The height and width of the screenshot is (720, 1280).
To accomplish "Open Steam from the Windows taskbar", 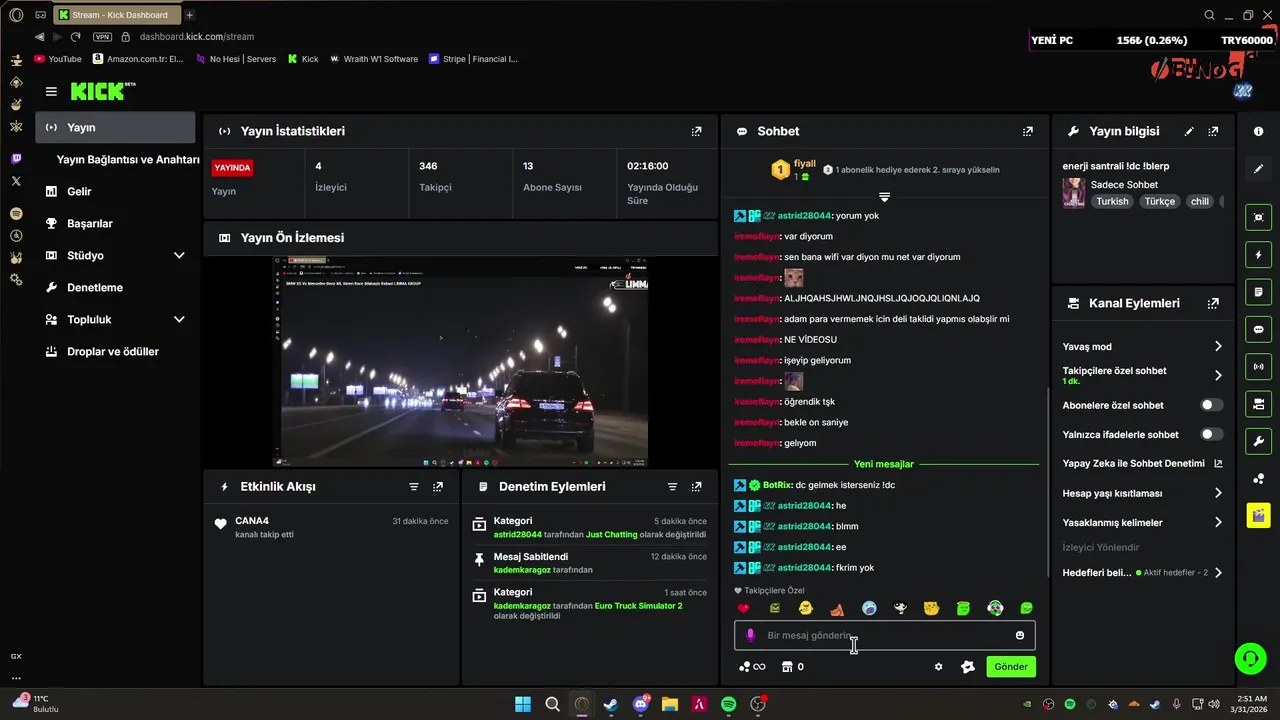I will [611, 704].
